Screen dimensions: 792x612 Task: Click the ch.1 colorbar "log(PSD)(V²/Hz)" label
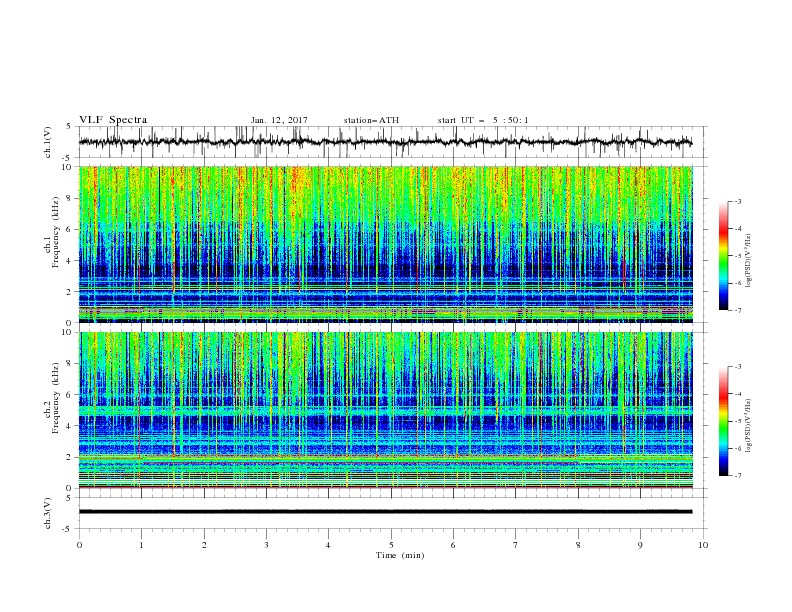[x=749, y=261]
